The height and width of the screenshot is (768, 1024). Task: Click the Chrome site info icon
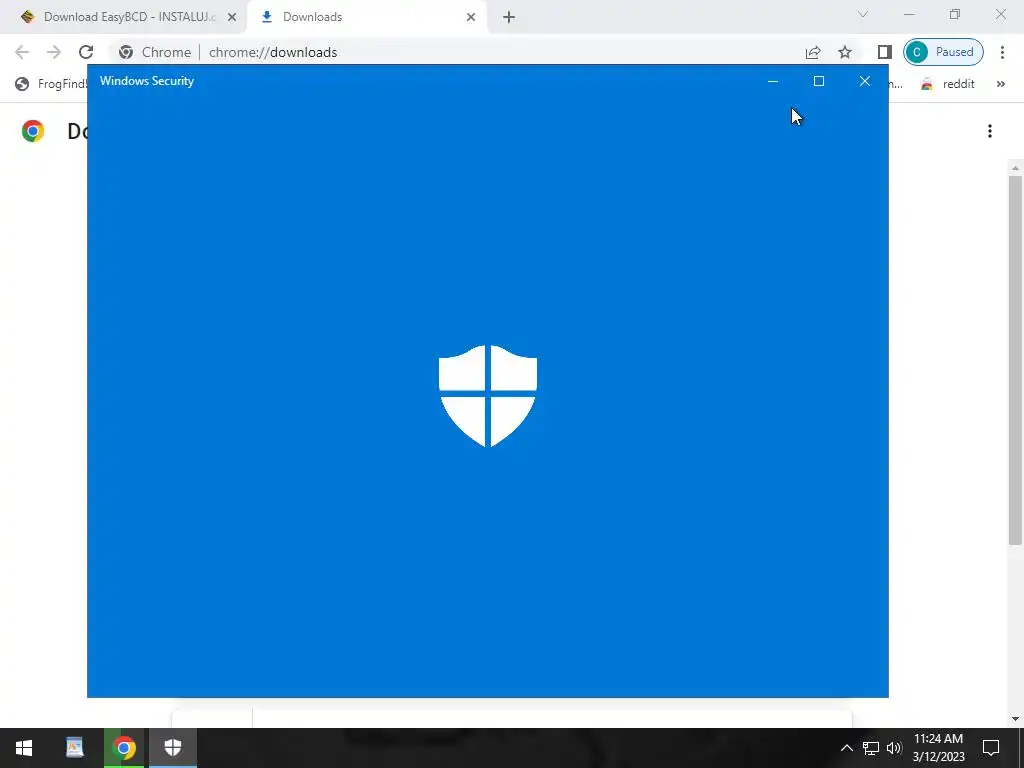tap(126, 52)
